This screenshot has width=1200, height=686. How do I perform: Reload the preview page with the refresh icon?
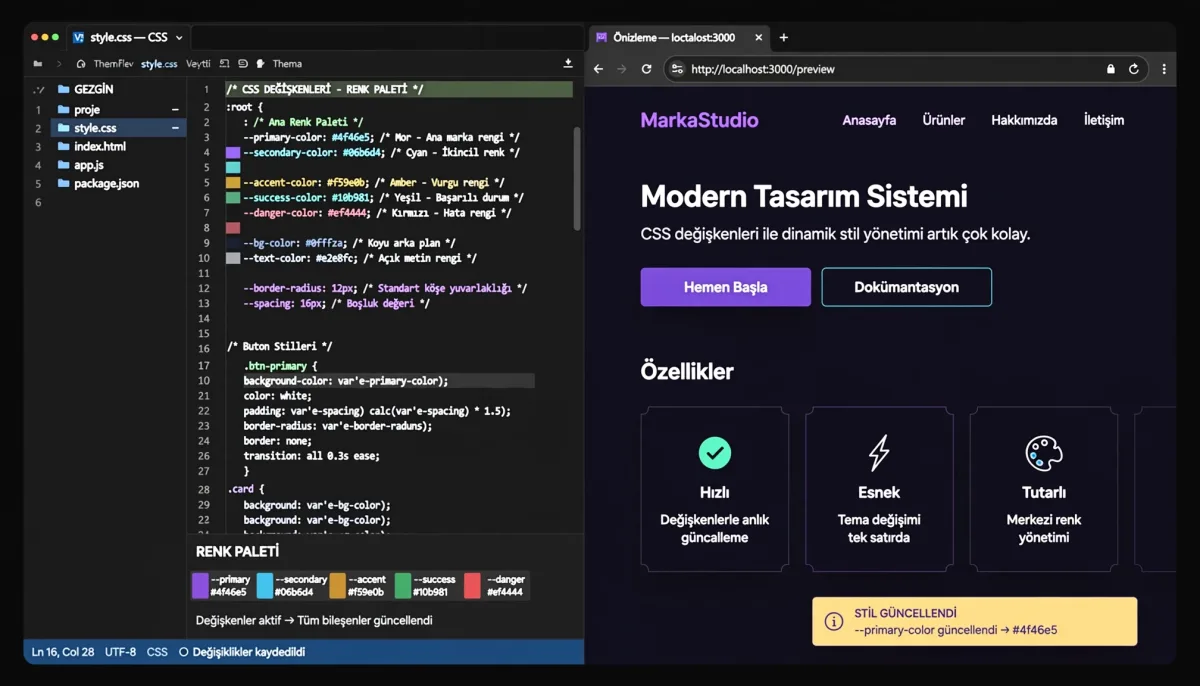click(x=647, y=69)
